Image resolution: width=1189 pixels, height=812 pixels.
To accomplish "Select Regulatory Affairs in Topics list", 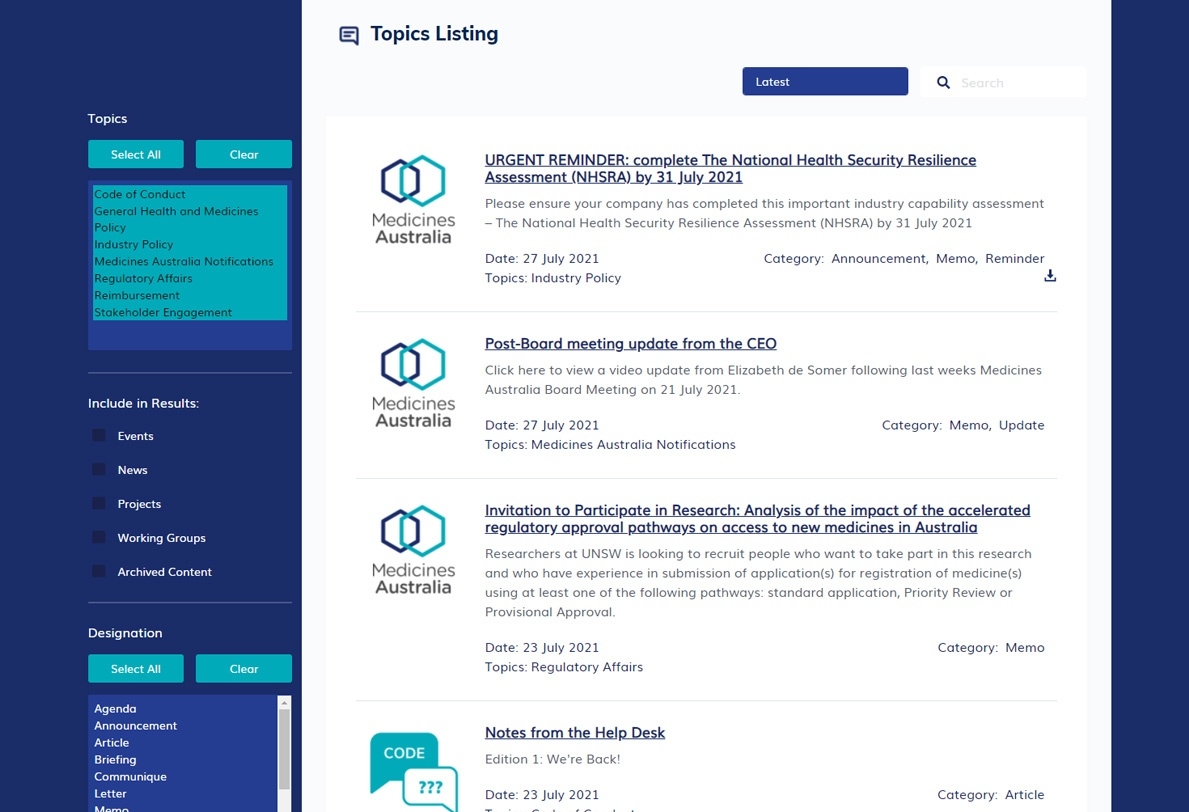I will pyautogui.click(x=190, y=278).
